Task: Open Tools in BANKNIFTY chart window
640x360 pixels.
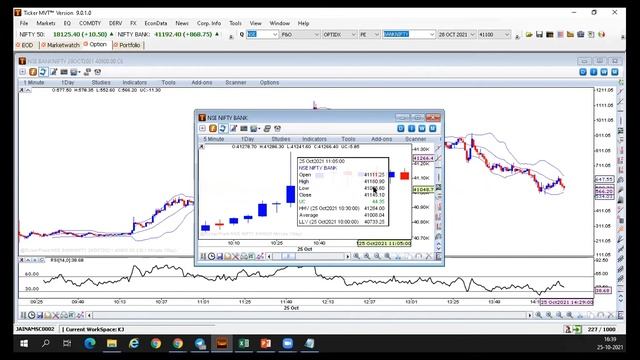Action: pyautogui.click(x=168, y=82)
